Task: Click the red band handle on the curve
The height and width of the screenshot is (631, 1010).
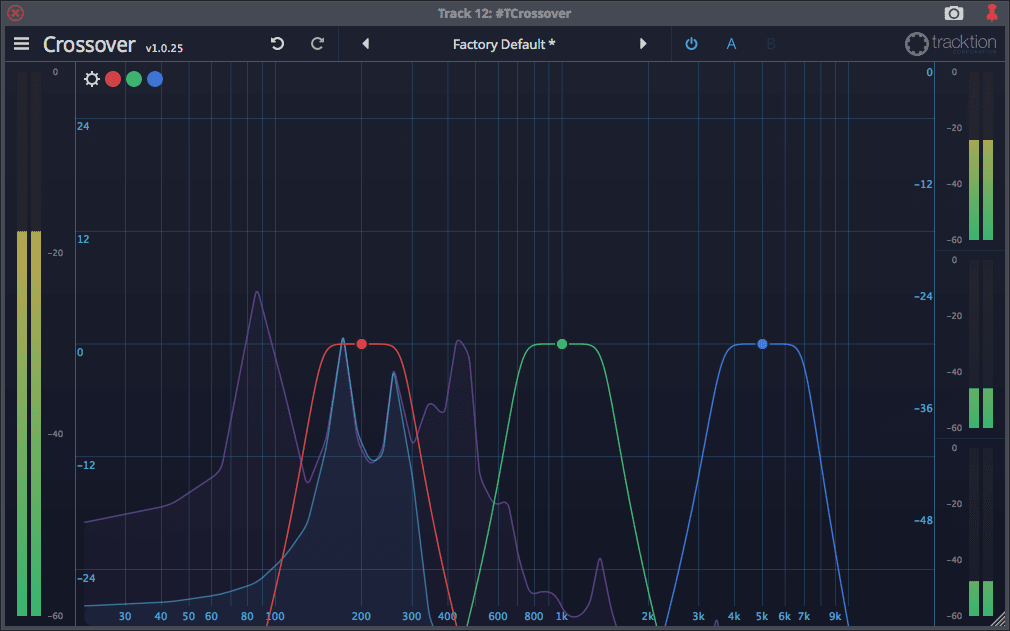Action: pyautogui.click(x=362, y=344)
